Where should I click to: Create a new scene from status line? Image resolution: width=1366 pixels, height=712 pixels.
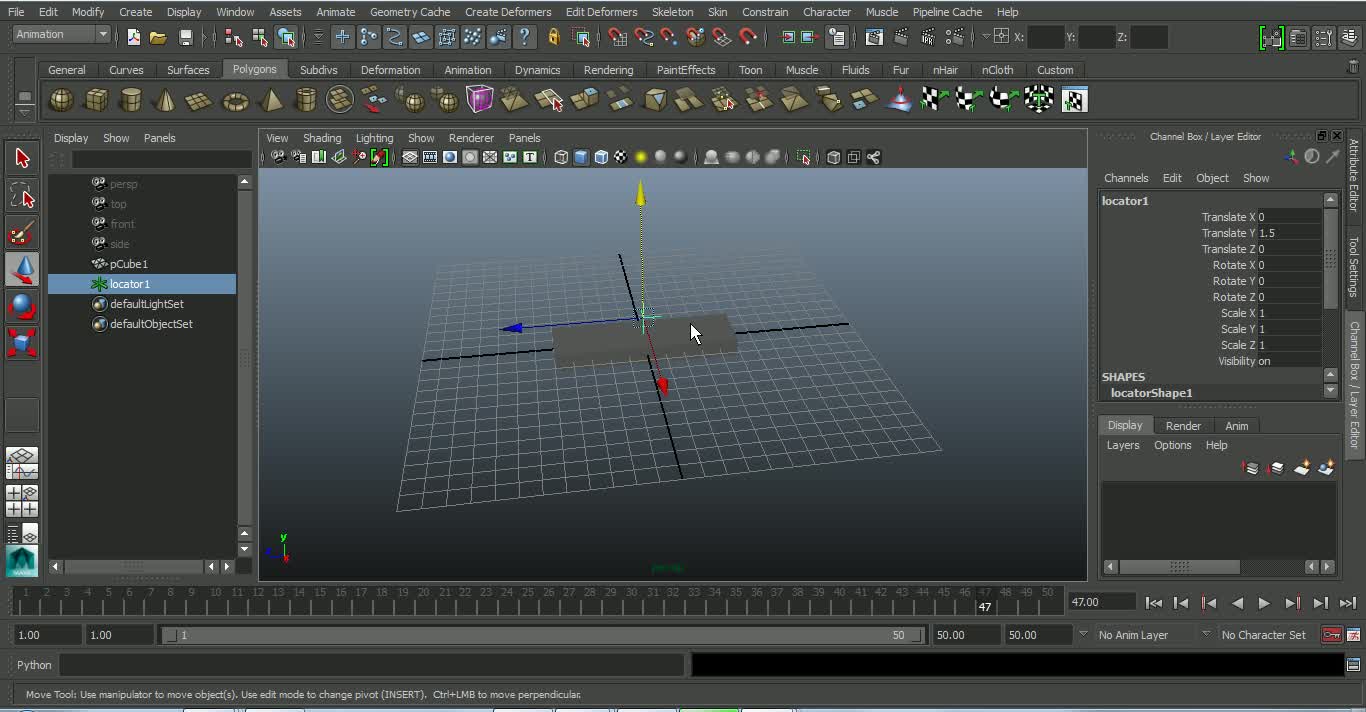point(133,37)
